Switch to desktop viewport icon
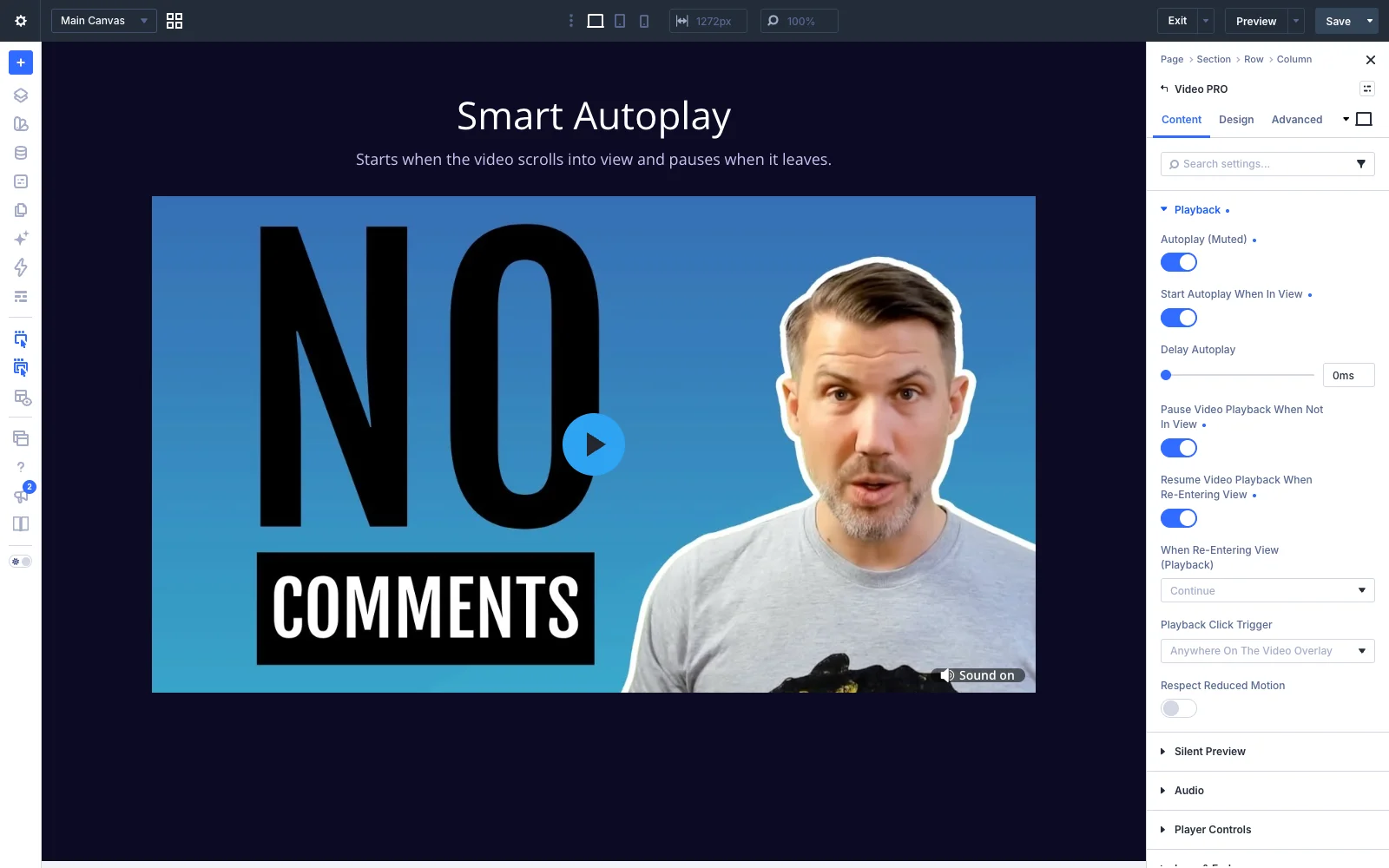This screenshot has height=868, width=1389. [596, 21]
